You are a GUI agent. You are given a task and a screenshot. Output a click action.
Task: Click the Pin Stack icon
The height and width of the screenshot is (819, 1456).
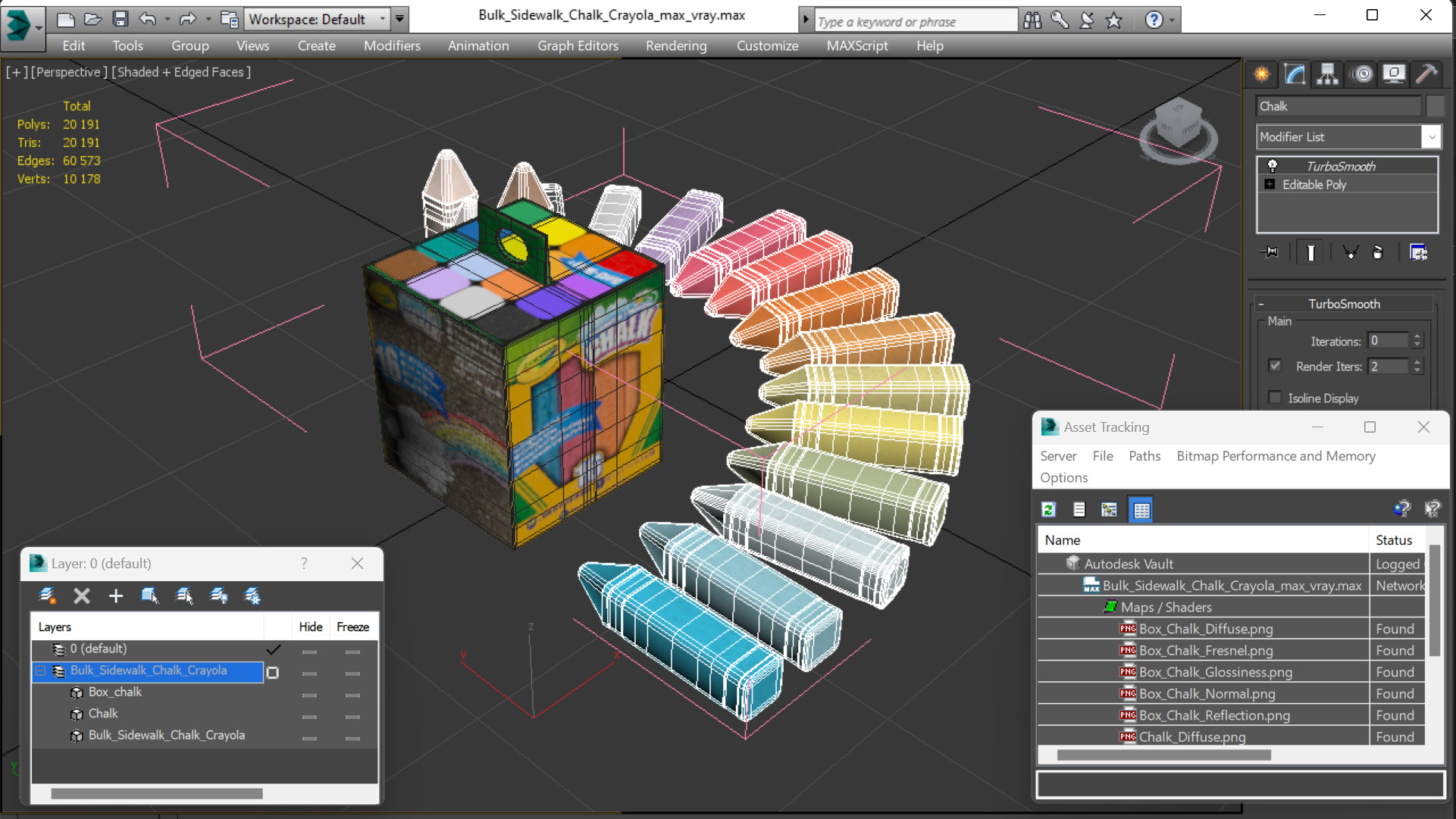click(x=1270, y=252)
